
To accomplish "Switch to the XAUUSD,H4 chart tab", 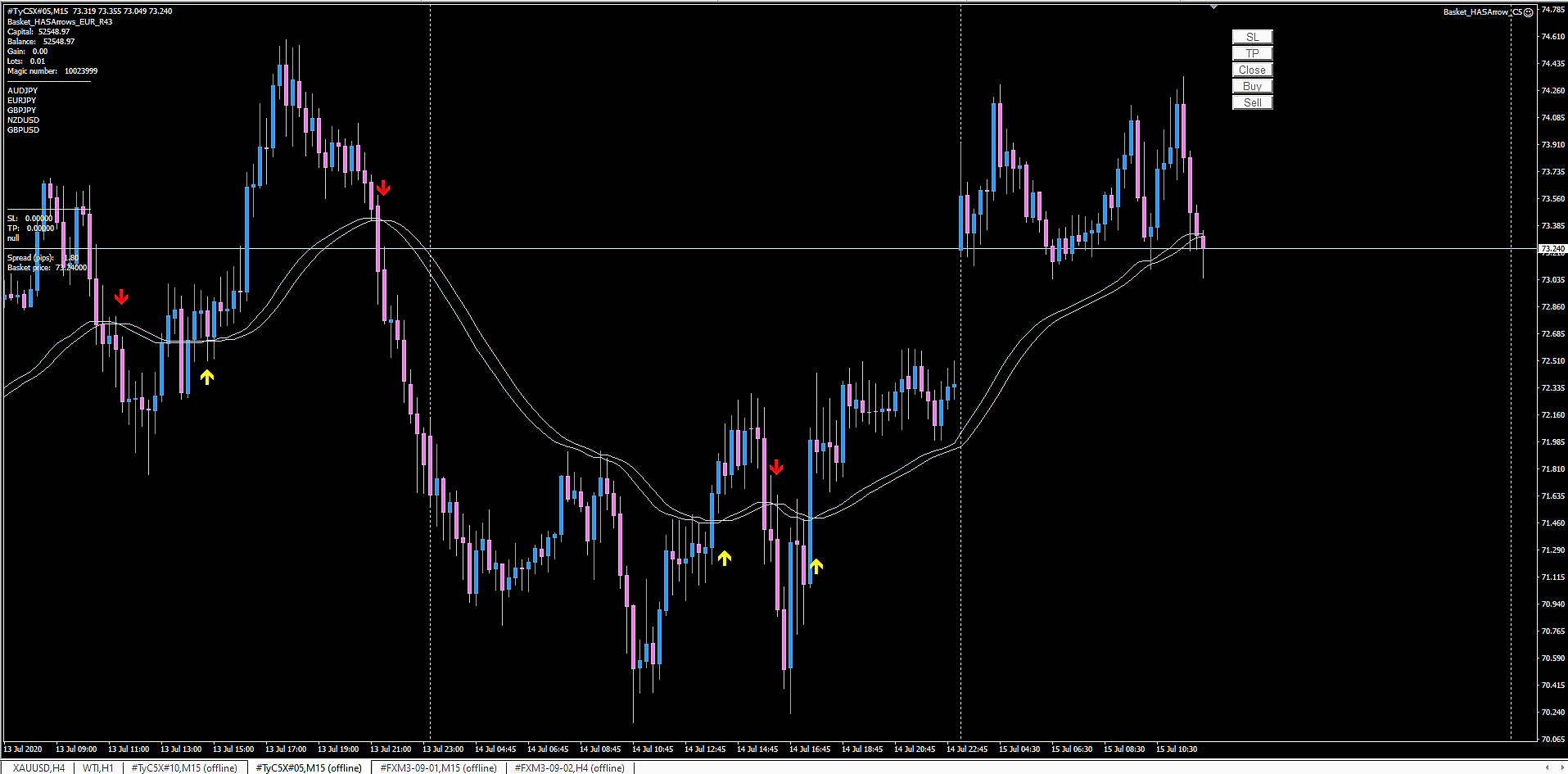I will 38,767.
